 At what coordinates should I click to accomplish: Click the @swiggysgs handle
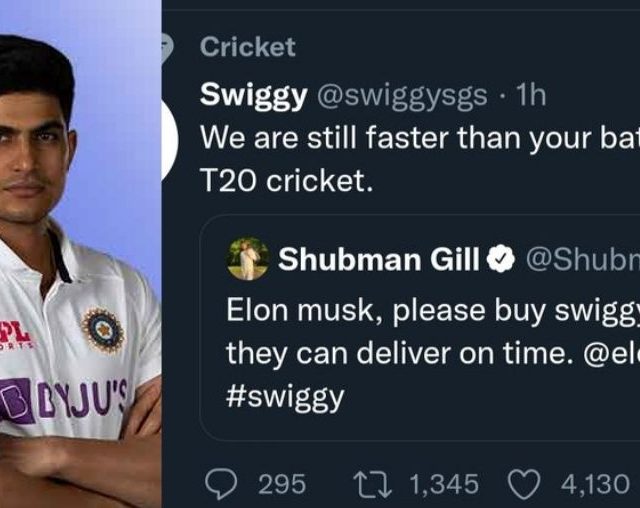[402, 94]
